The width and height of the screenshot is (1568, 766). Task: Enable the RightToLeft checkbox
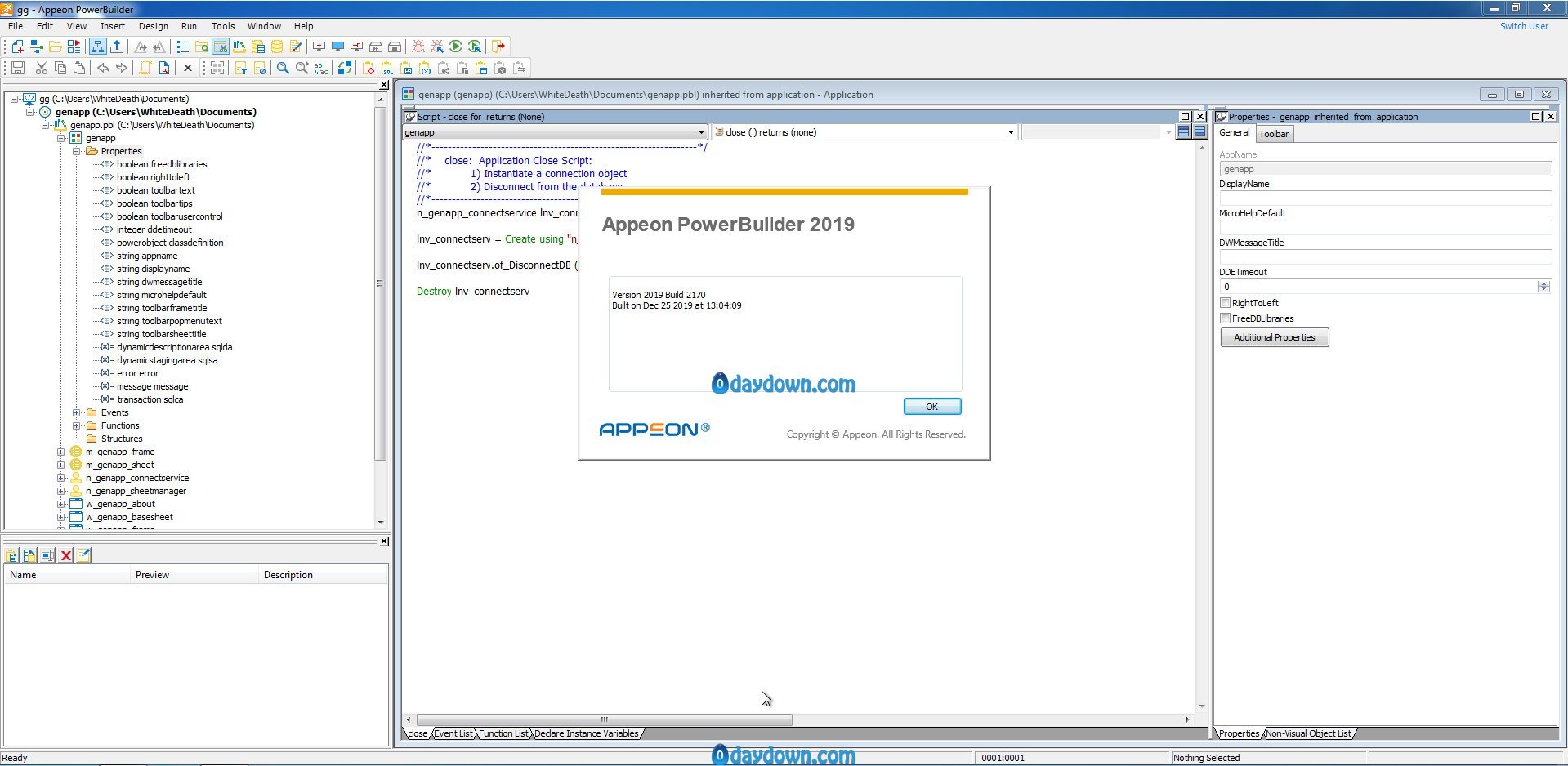pyautogui.click(x=1225, y=303)
